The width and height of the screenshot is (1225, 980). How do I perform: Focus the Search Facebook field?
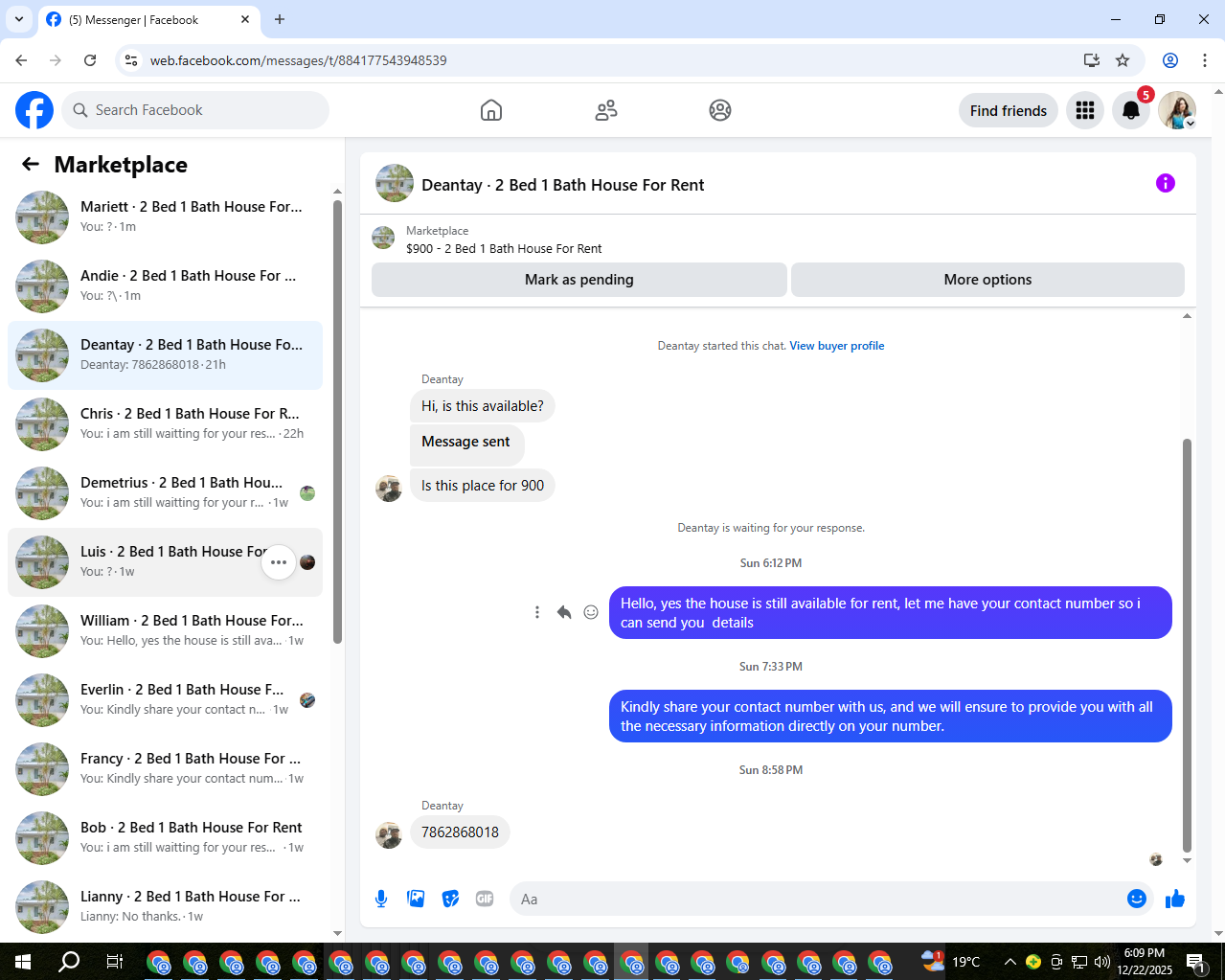(x=195, y=110)
